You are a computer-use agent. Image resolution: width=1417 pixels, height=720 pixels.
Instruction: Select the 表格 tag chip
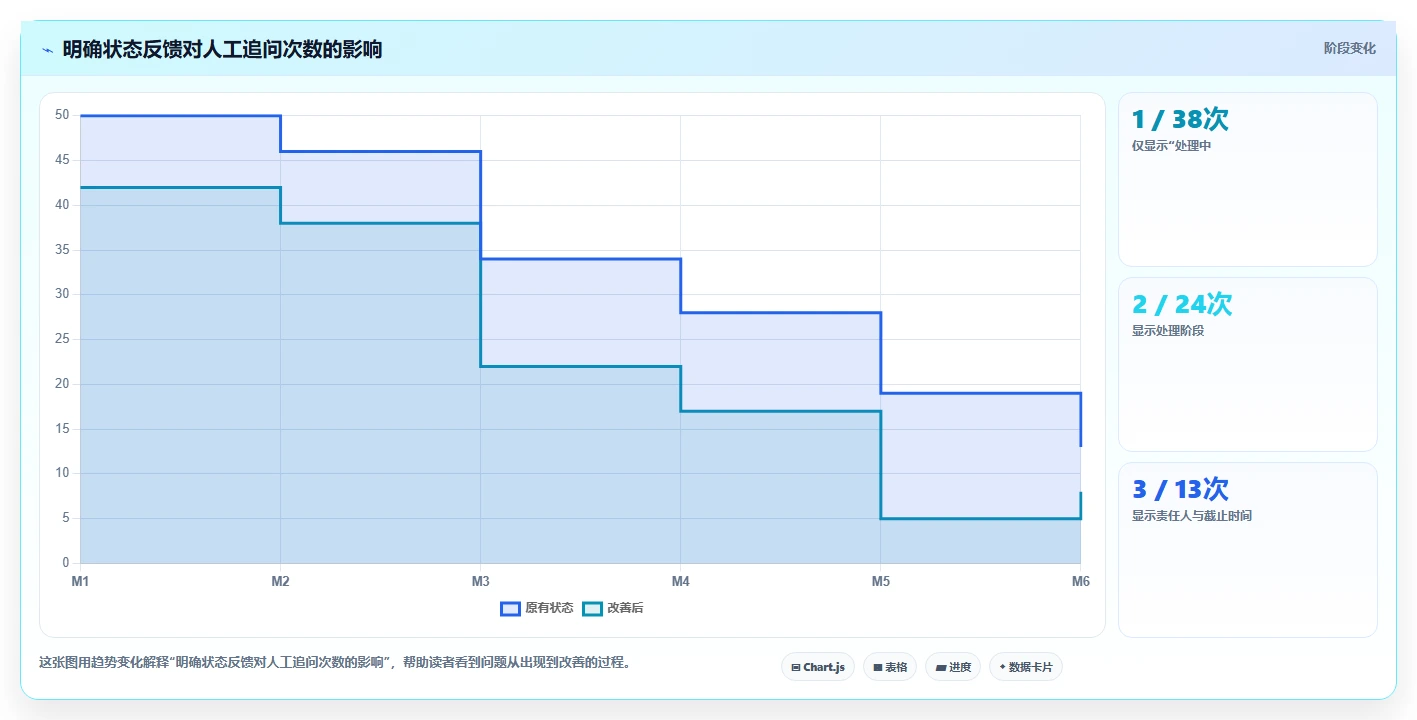(890, 667)
